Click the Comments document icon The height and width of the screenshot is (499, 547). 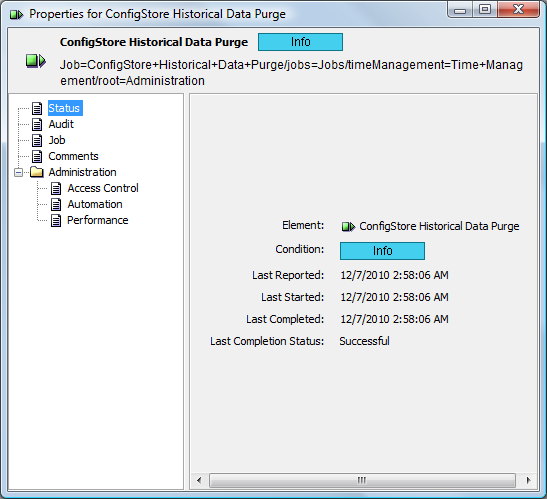[x=37, y=156]
